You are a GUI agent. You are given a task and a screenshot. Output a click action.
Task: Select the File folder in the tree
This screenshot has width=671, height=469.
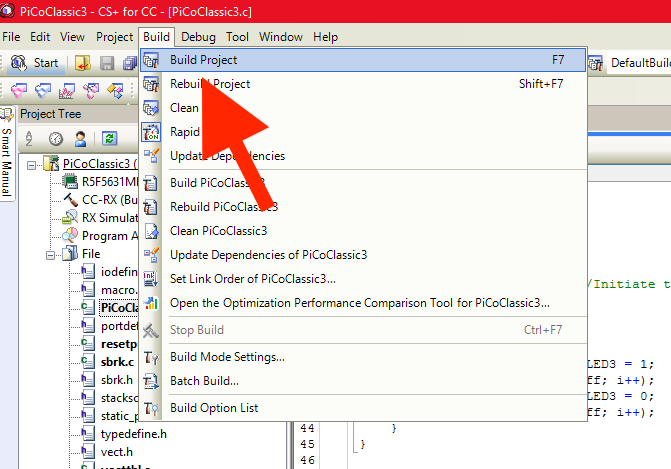(91, 254)
